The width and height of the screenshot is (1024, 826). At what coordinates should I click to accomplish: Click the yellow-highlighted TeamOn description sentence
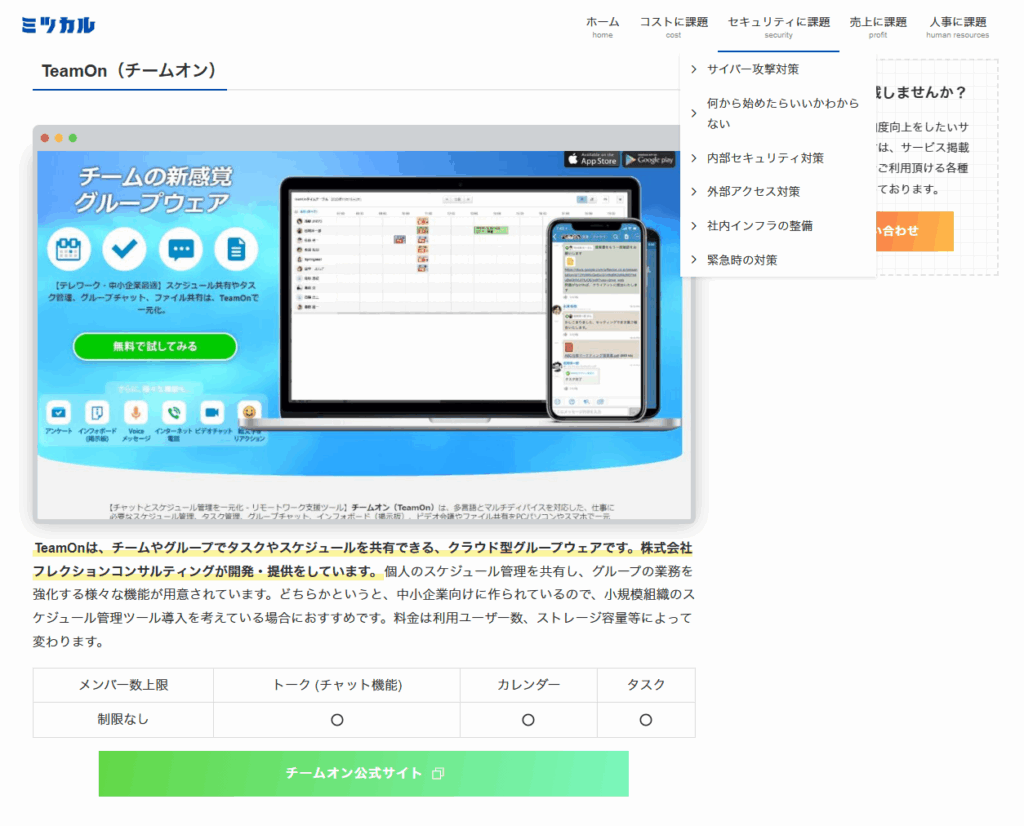[x=362, y=560]
